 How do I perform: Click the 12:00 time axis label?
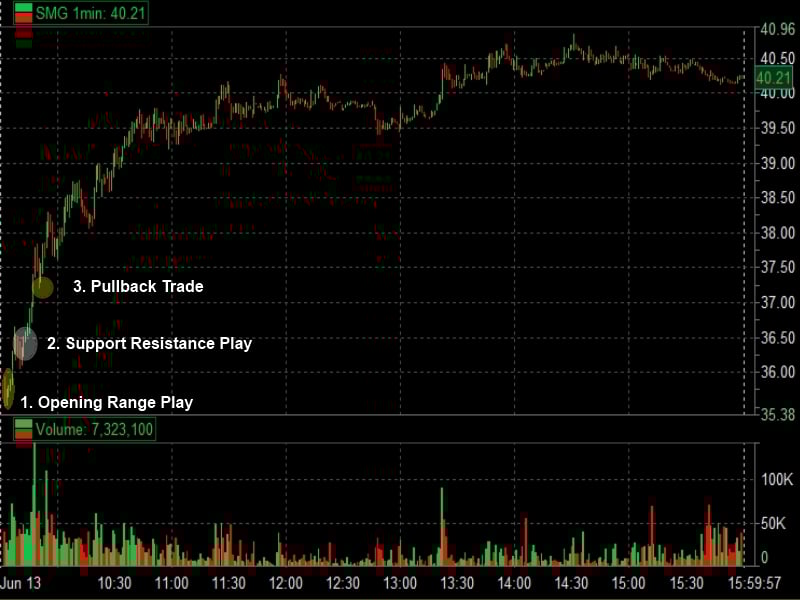tap(286, 583)
